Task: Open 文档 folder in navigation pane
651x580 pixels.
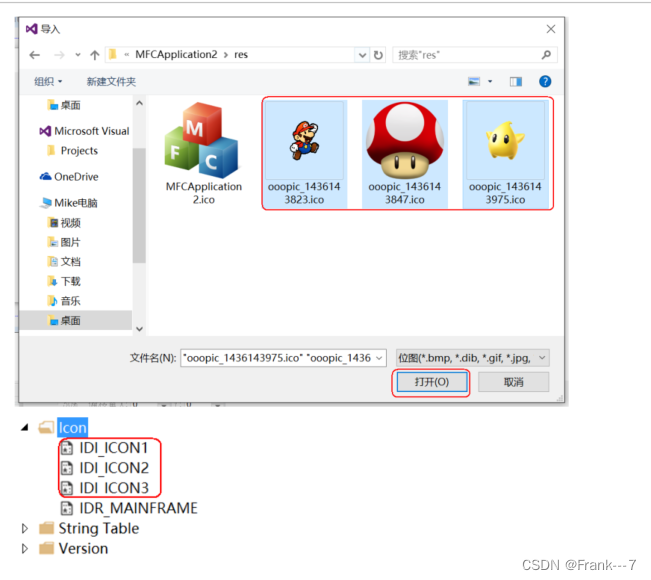Action: 64,262
